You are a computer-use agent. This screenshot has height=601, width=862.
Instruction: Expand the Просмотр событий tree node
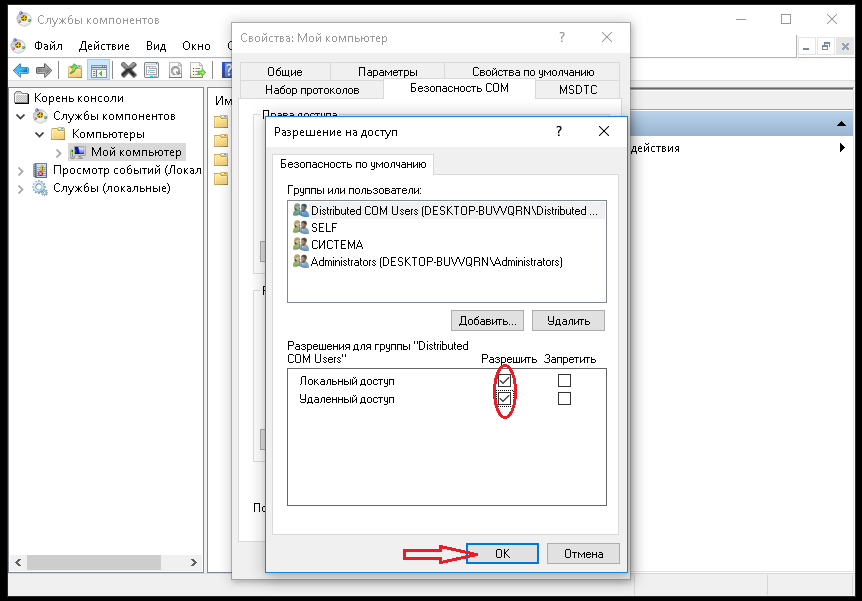(x=22, y=170)
